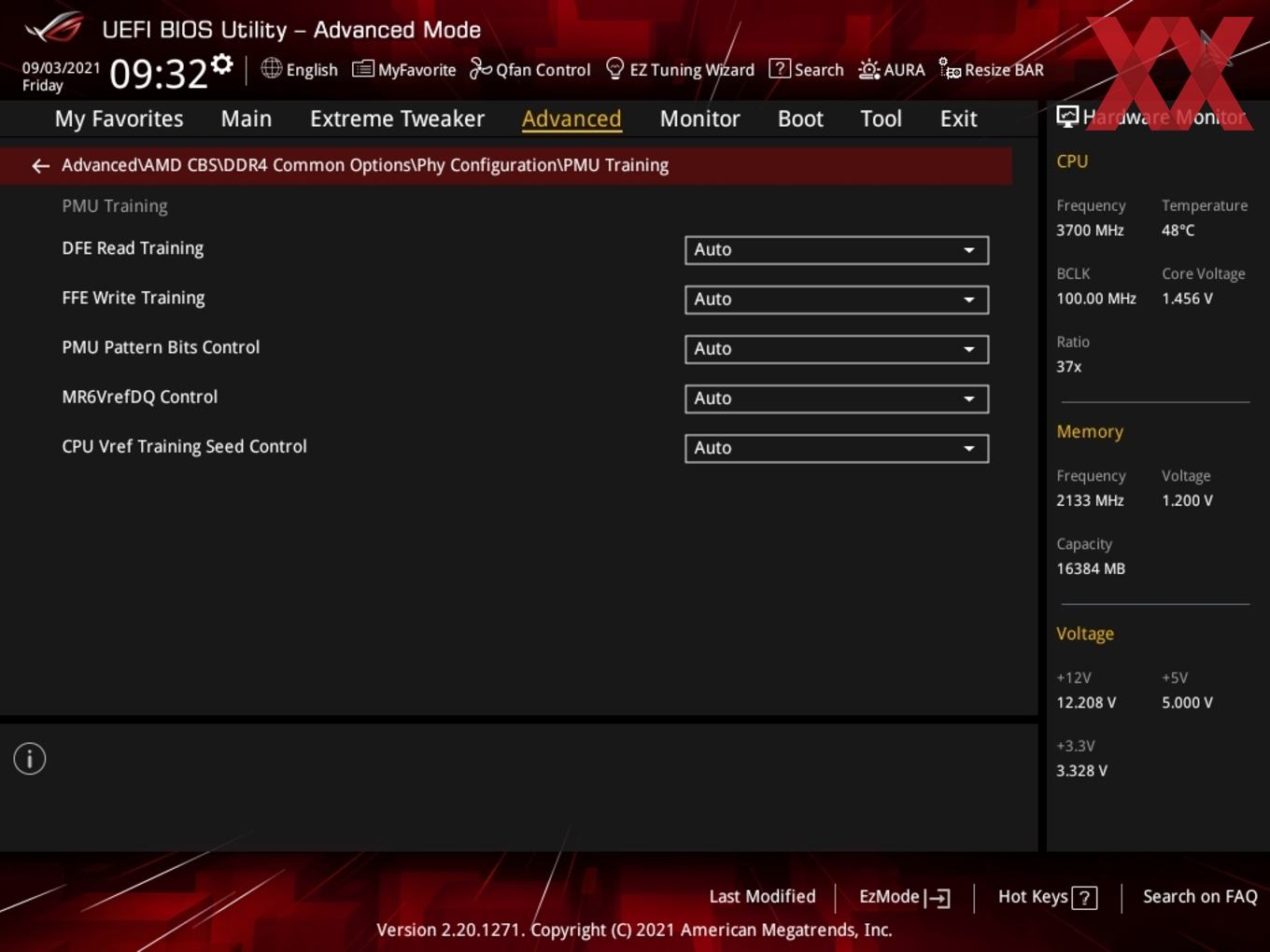Click the Resize BAR label
The image size is (1270, 952).
tap(1004, 70)
